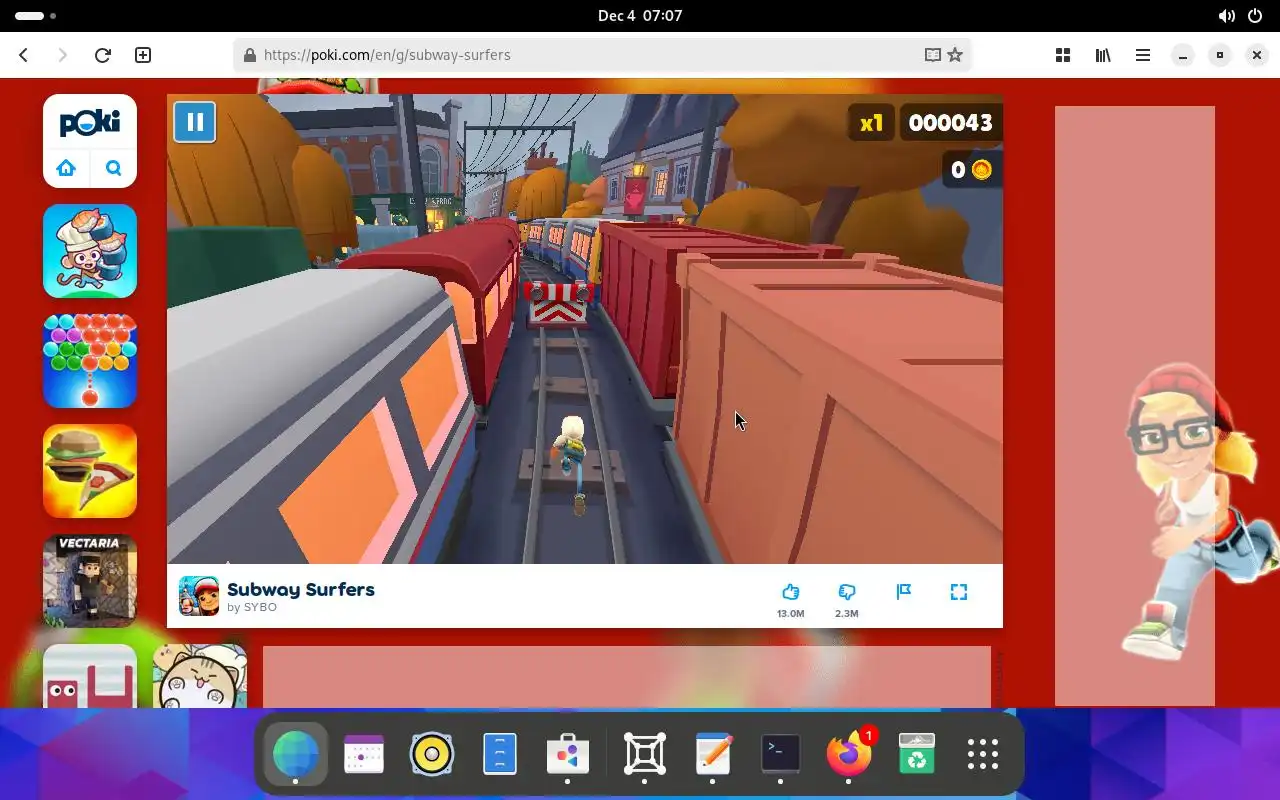Open Activities overview in top bar
The height and width of the screenshot is (800, 1280).
pos(35,16)
